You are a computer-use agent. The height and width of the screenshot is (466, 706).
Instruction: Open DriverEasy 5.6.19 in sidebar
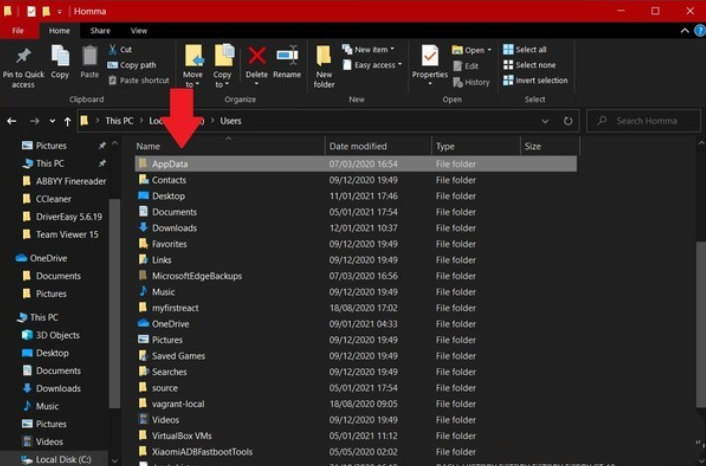(62, 217)
